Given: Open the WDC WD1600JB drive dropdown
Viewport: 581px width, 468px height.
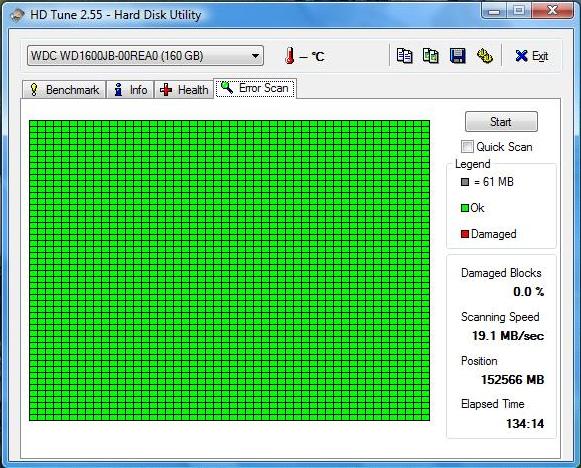Looking at the screenshot, I should click(145, 56).
